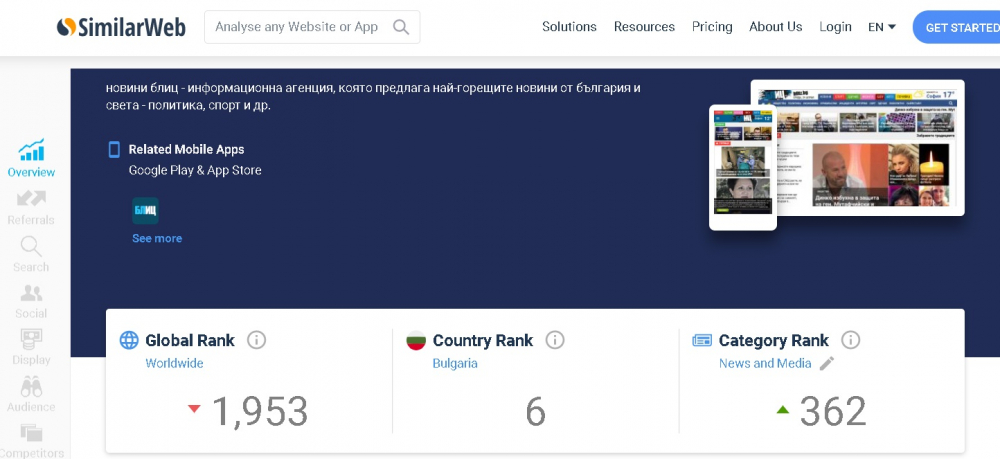
Task: Open the Social sidebar section
Action: pos(31,302)
